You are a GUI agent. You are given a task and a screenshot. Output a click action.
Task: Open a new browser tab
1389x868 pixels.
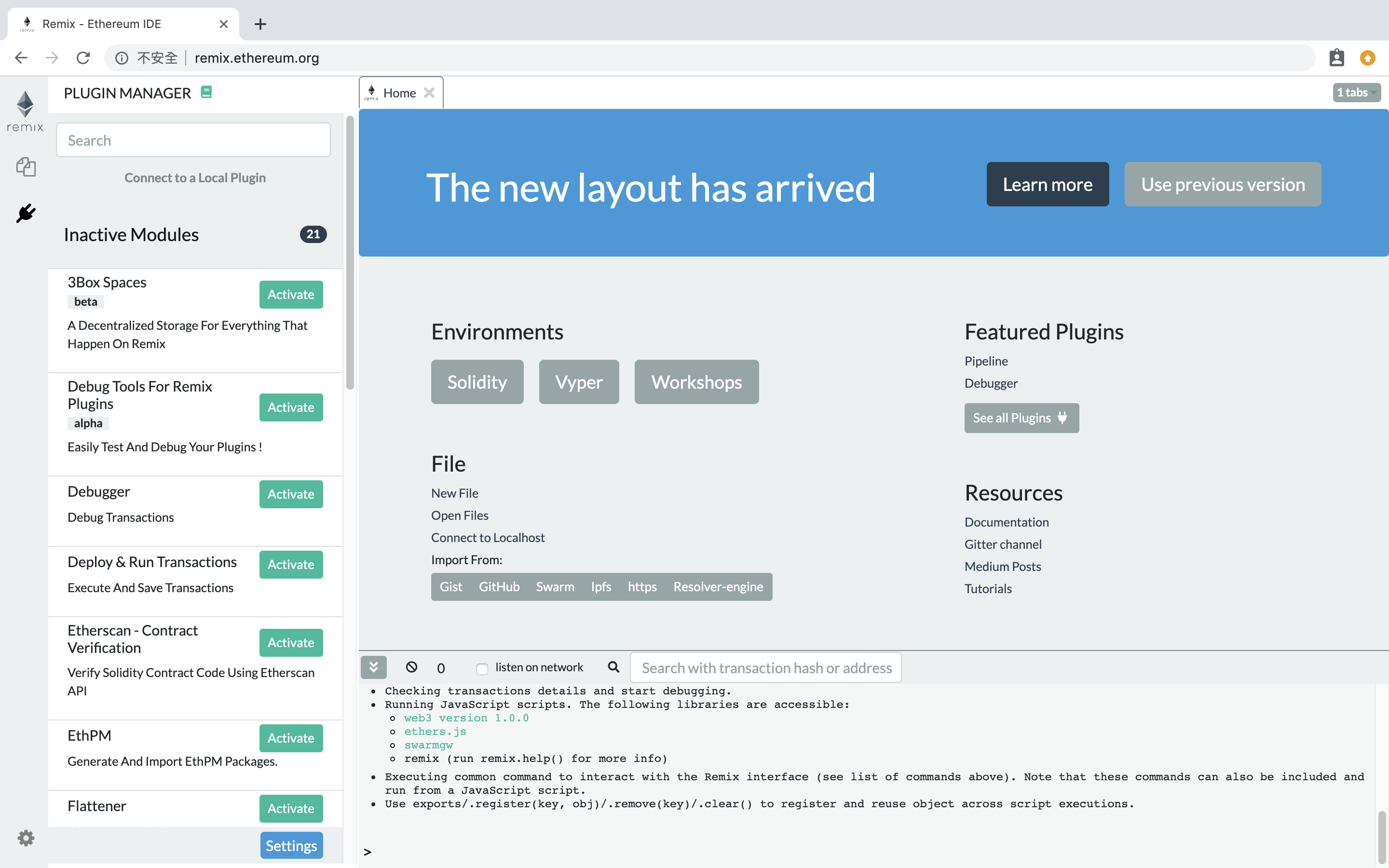pyautogui.click(x=260, y=24)
